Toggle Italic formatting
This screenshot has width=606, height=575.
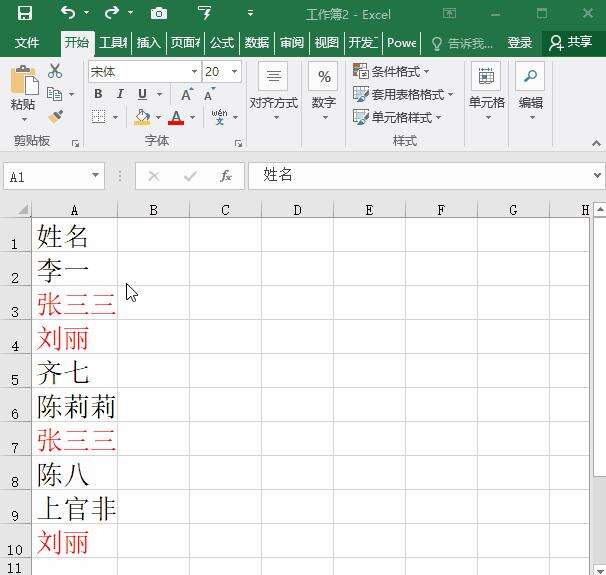(x=120, y=94)
